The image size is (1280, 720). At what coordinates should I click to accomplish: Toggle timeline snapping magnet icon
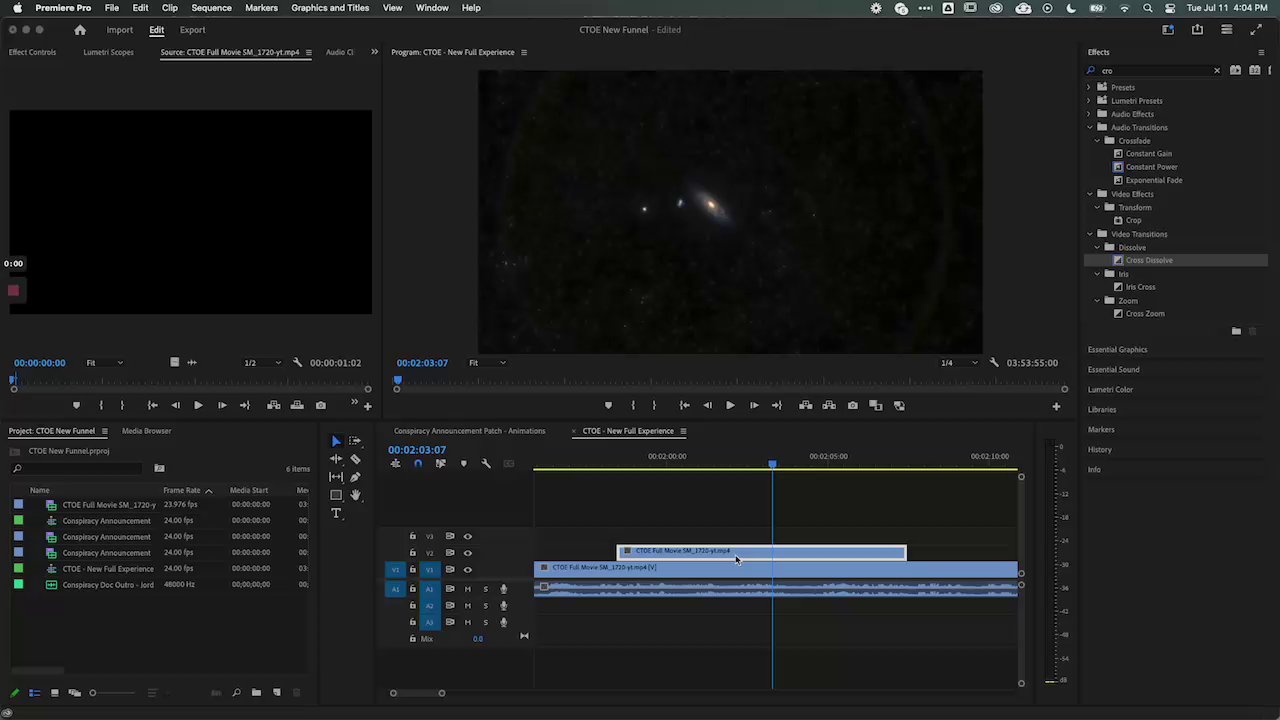[418, 464]
